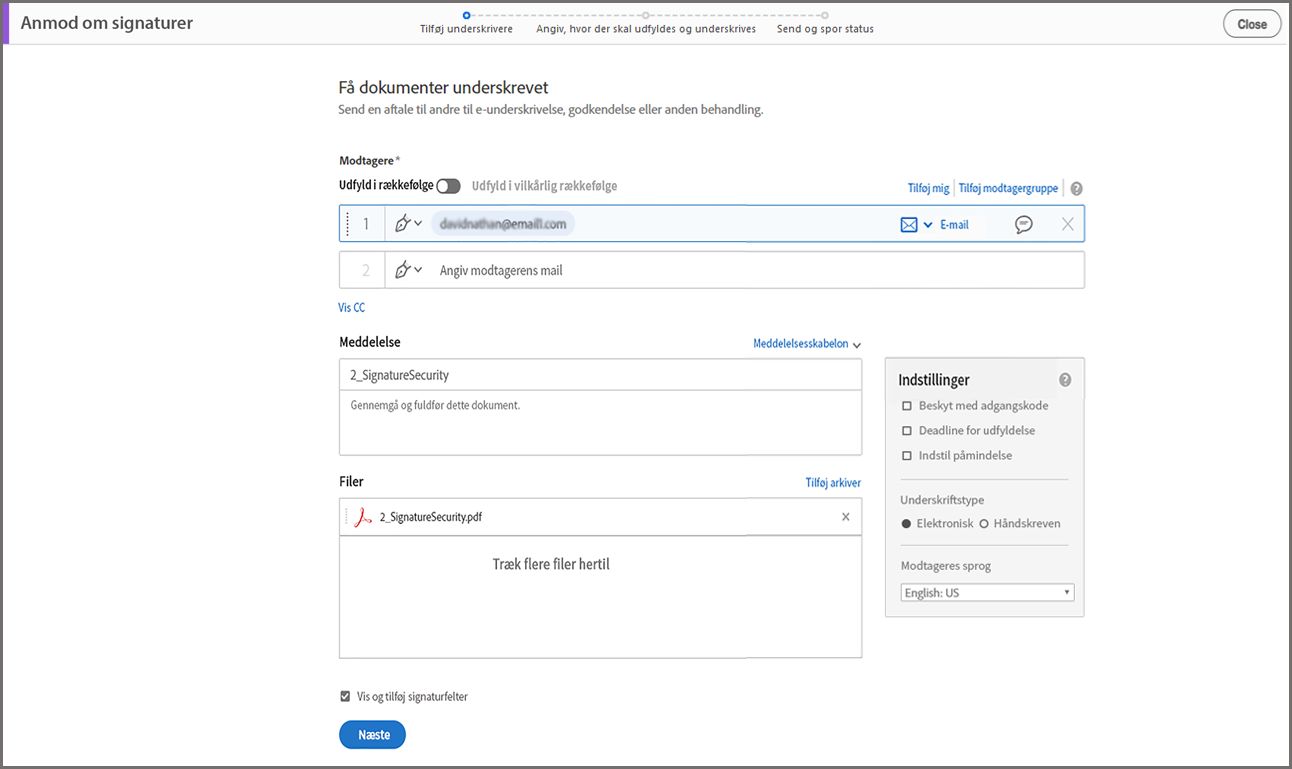Click the envelope E-mail authentication icon
Image resolution: width=1292 pixels, height=769 pixels.
click(908, 225)
